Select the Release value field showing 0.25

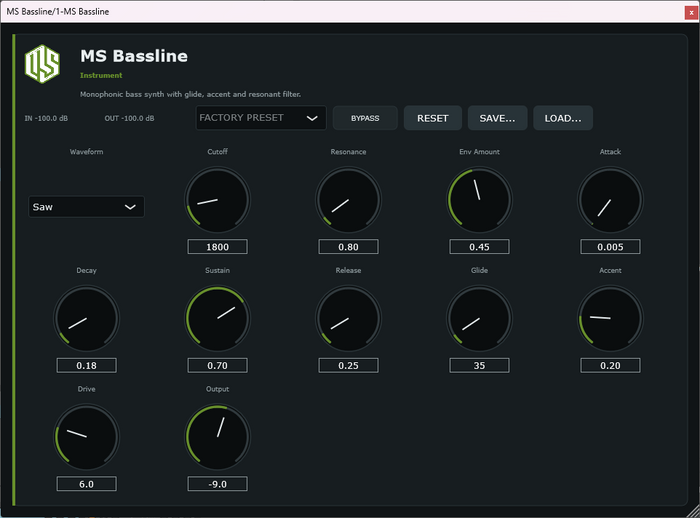348,365
